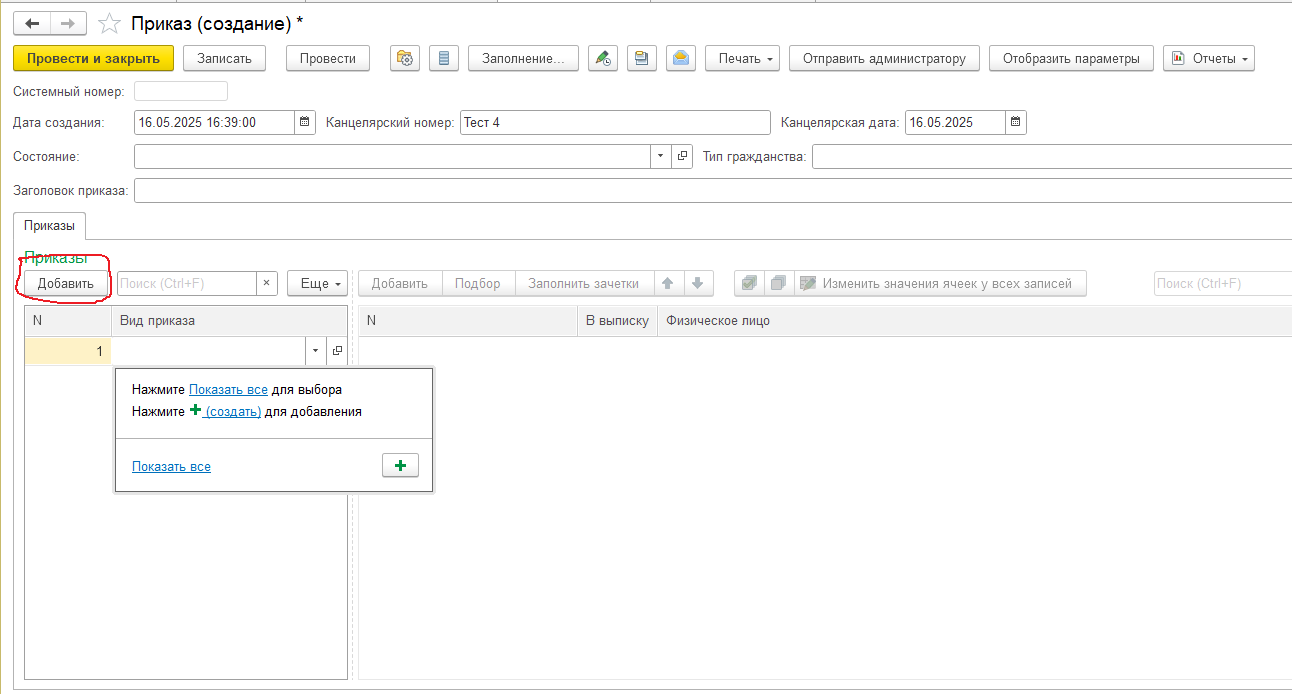Focus the Системный номер field
1292x694 pixels.
coord(181,92)
